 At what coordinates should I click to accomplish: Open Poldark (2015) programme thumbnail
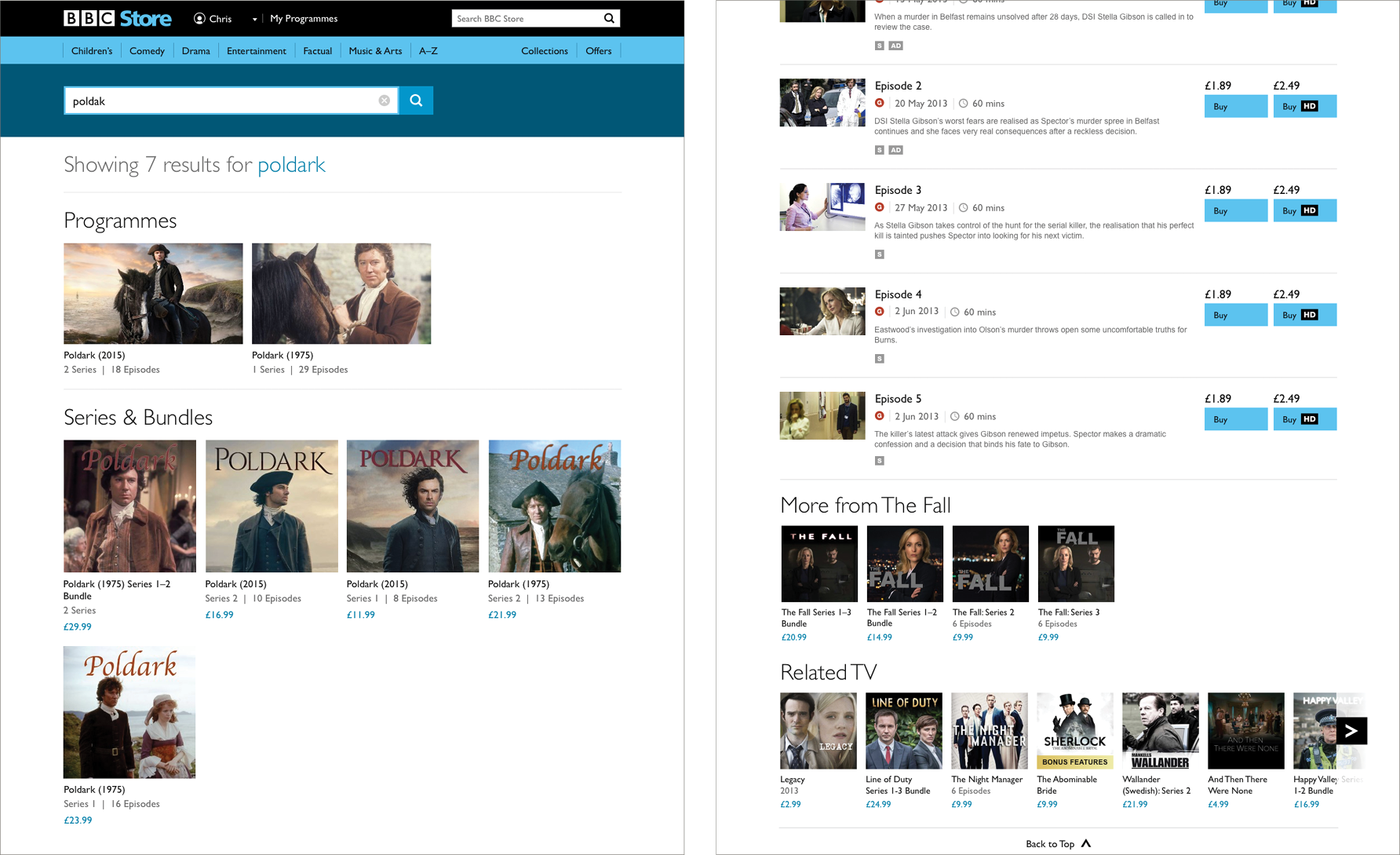(153, 294)
